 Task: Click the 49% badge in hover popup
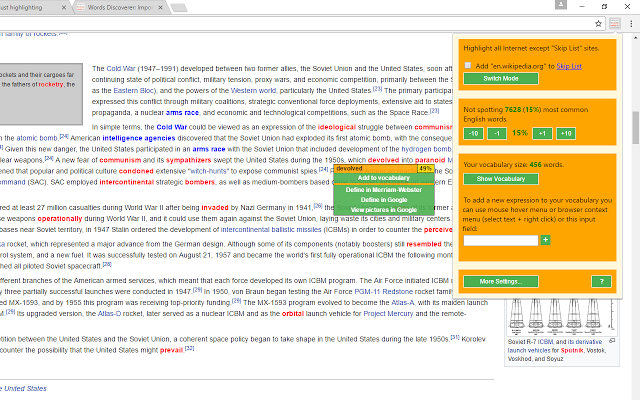[x=425, y=169]
